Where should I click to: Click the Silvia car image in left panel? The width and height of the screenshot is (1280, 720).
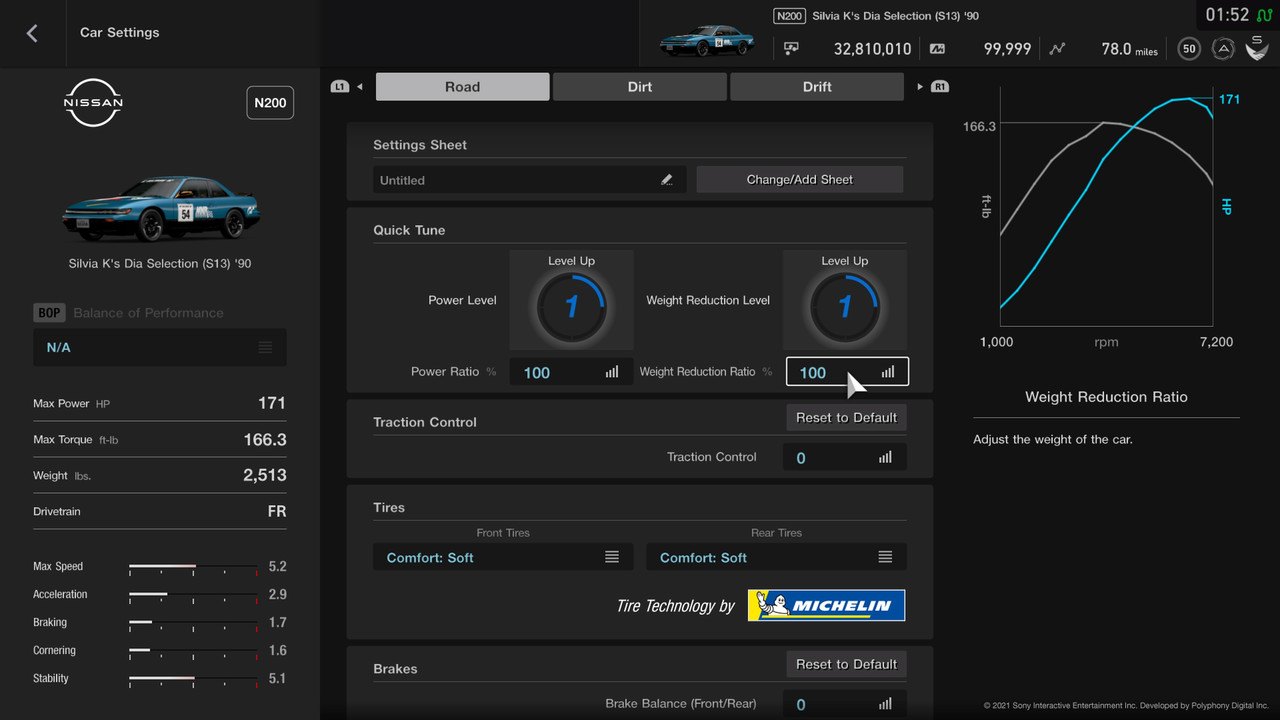tap(160, 207)
